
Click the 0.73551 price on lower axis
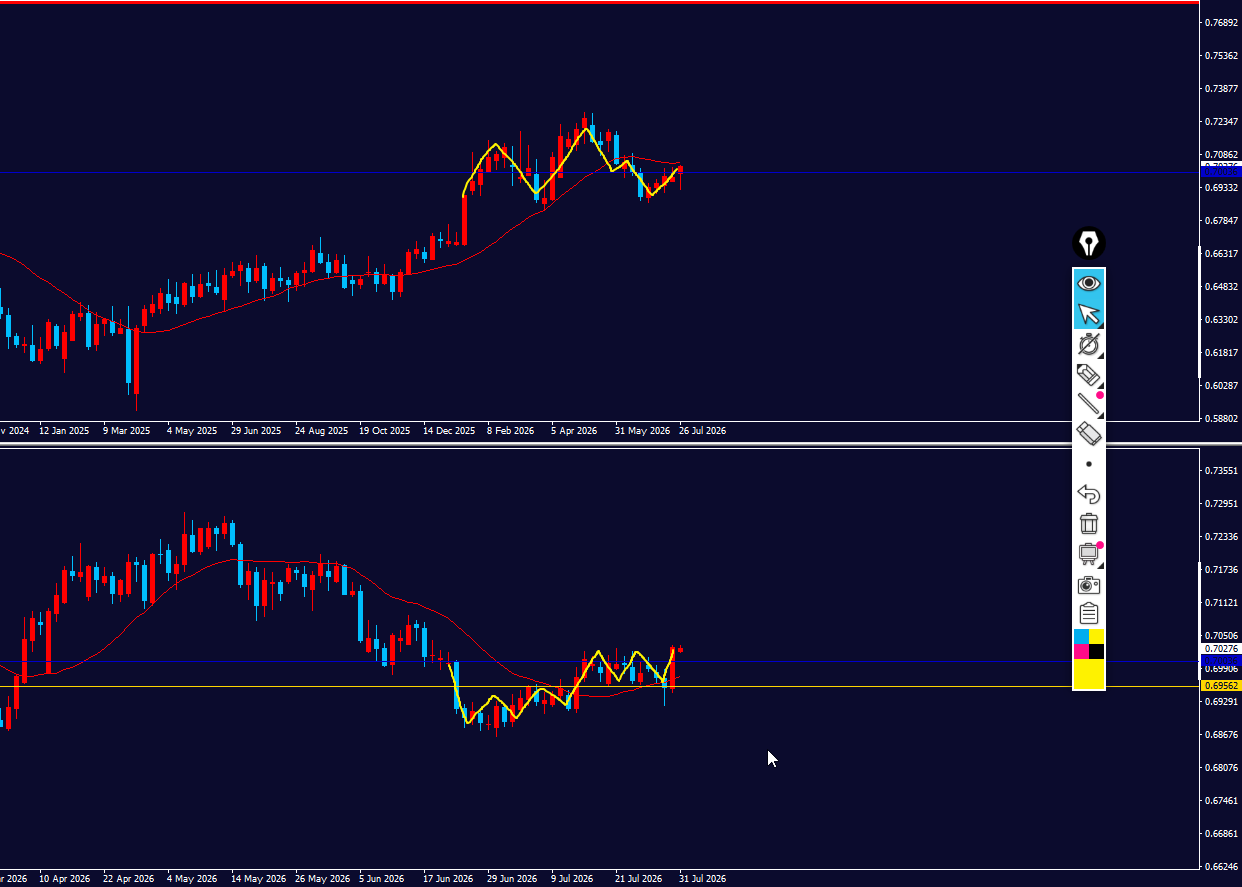[x=1222, y=470]
